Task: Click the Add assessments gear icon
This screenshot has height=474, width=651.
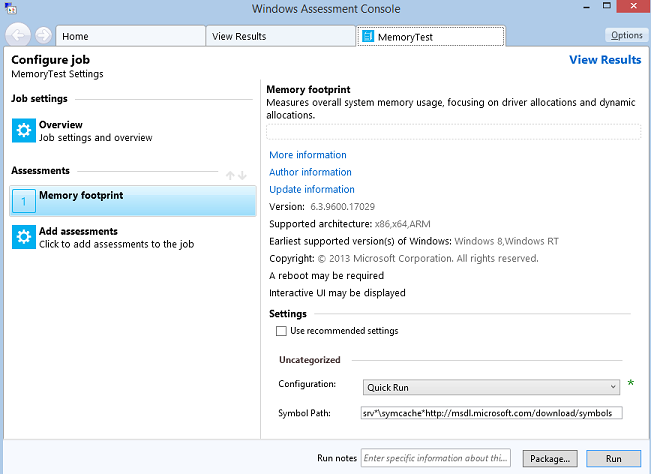Action: tap(24, 237)
